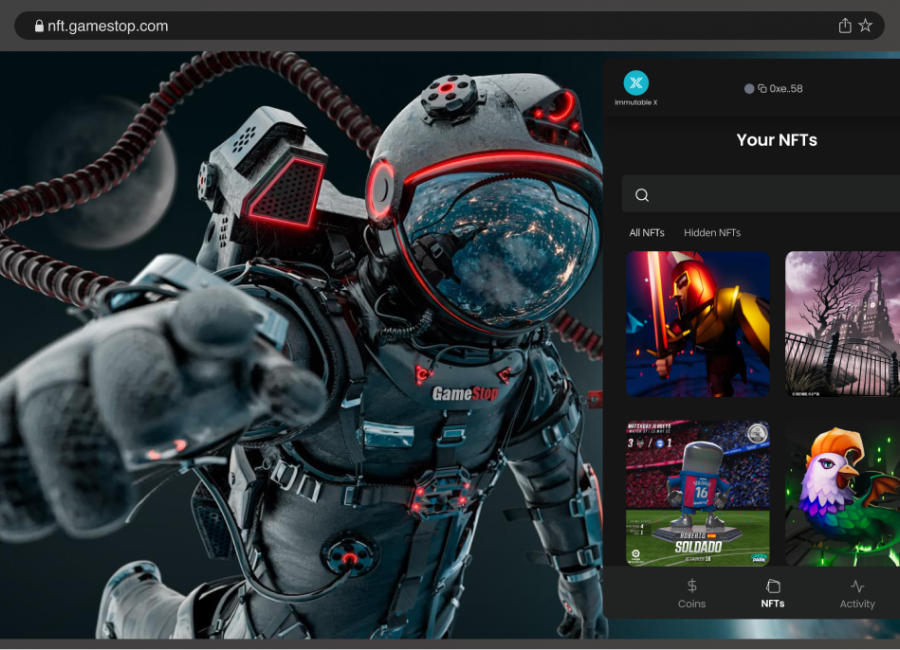Bookmark the page with the star icon
Image resolution: width=900 pixels, height=650 pixels.
click(x=866, y=26)
